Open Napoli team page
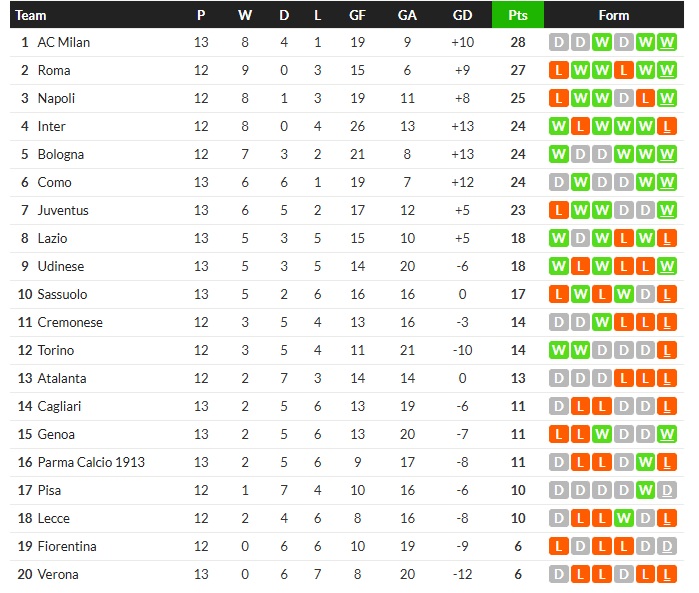Screen dimensions: 699x593 pos(56,98)
